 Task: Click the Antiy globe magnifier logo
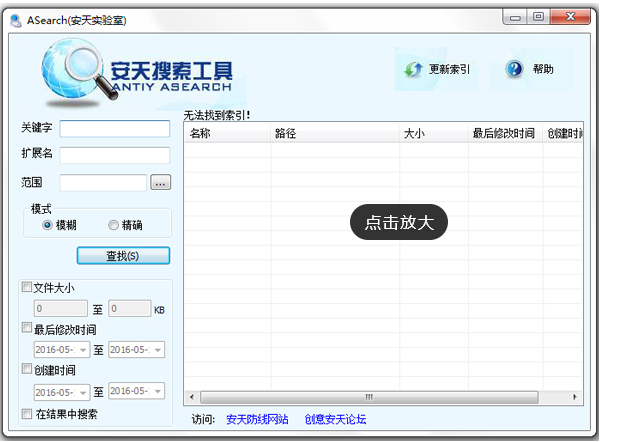(x=78, y=73)
